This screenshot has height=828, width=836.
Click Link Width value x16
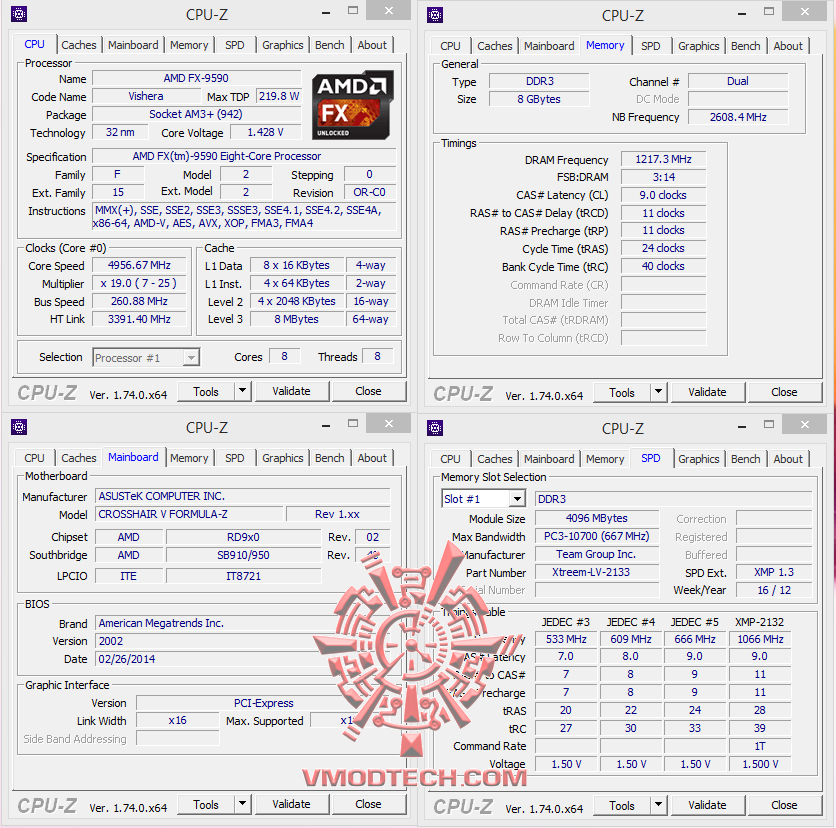(x=178, y=720)
